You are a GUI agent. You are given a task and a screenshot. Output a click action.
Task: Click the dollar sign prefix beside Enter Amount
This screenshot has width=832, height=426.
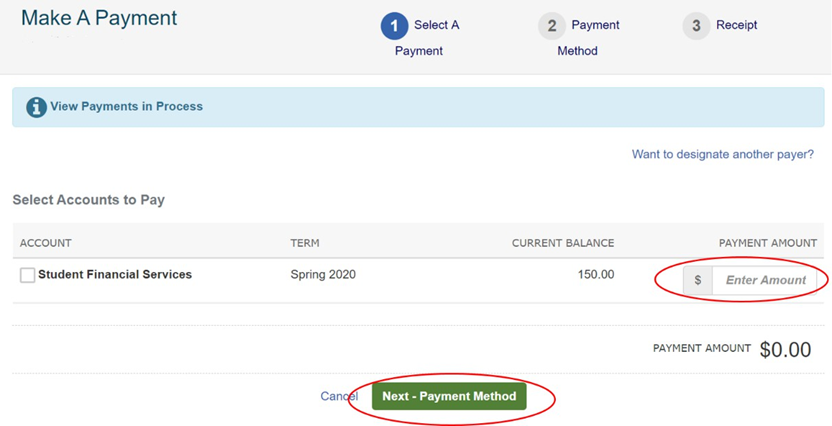697,280
